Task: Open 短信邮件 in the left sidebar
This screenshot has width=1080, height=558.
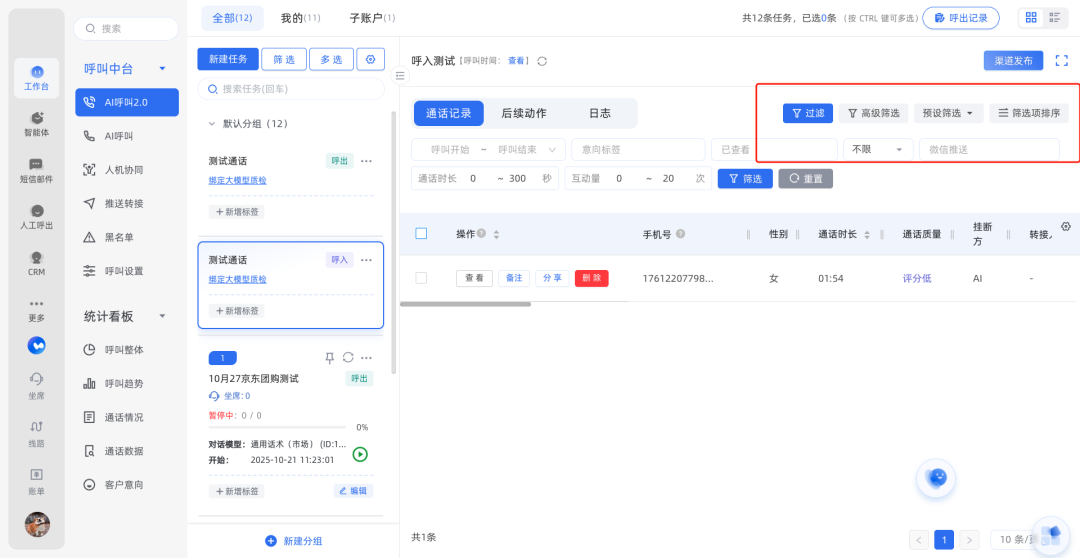Action: click(x=37, y=170)
